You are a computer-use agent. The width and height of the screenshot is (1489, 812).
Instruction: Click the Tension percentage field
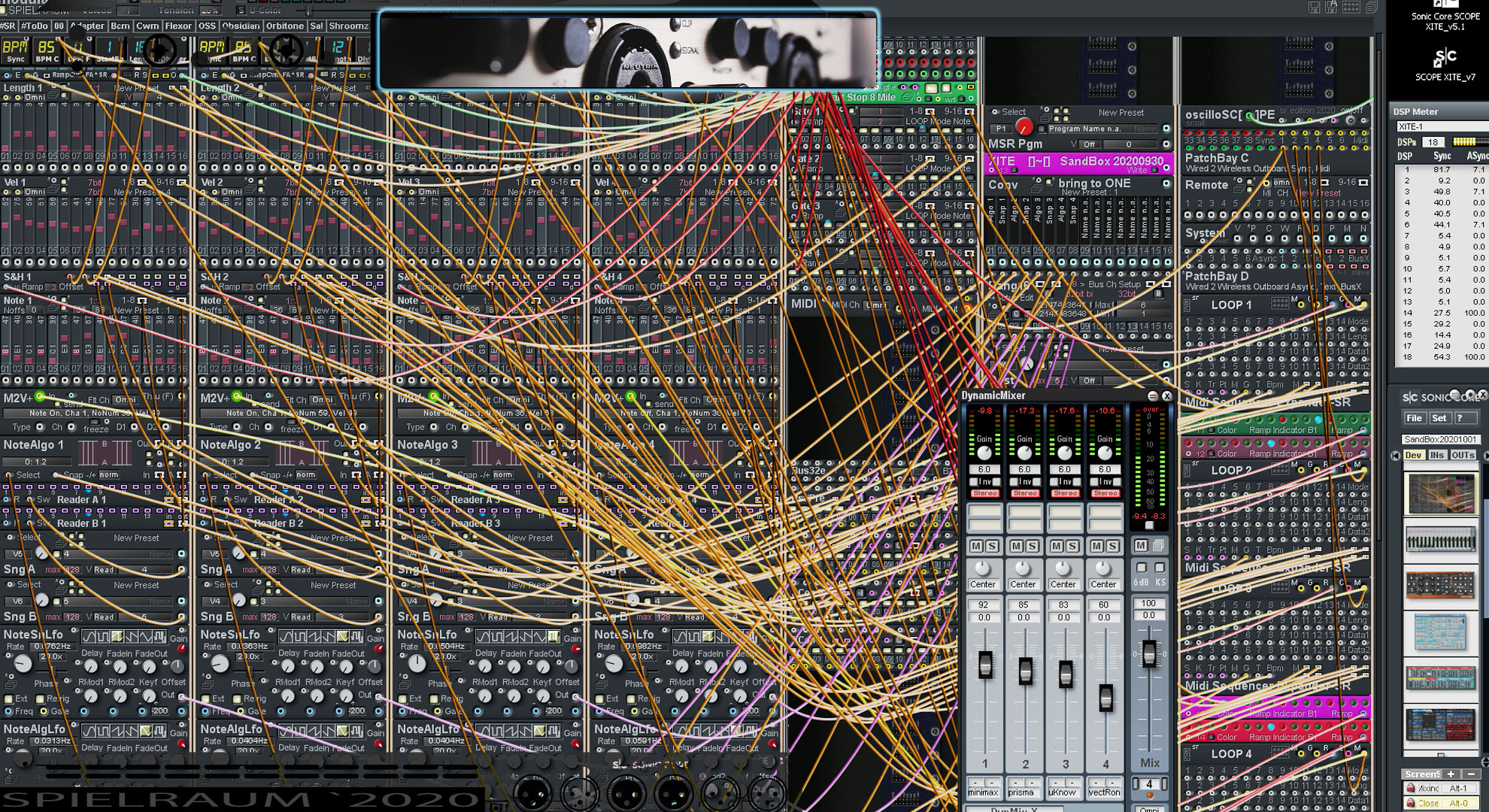click(x=209, y=11)
